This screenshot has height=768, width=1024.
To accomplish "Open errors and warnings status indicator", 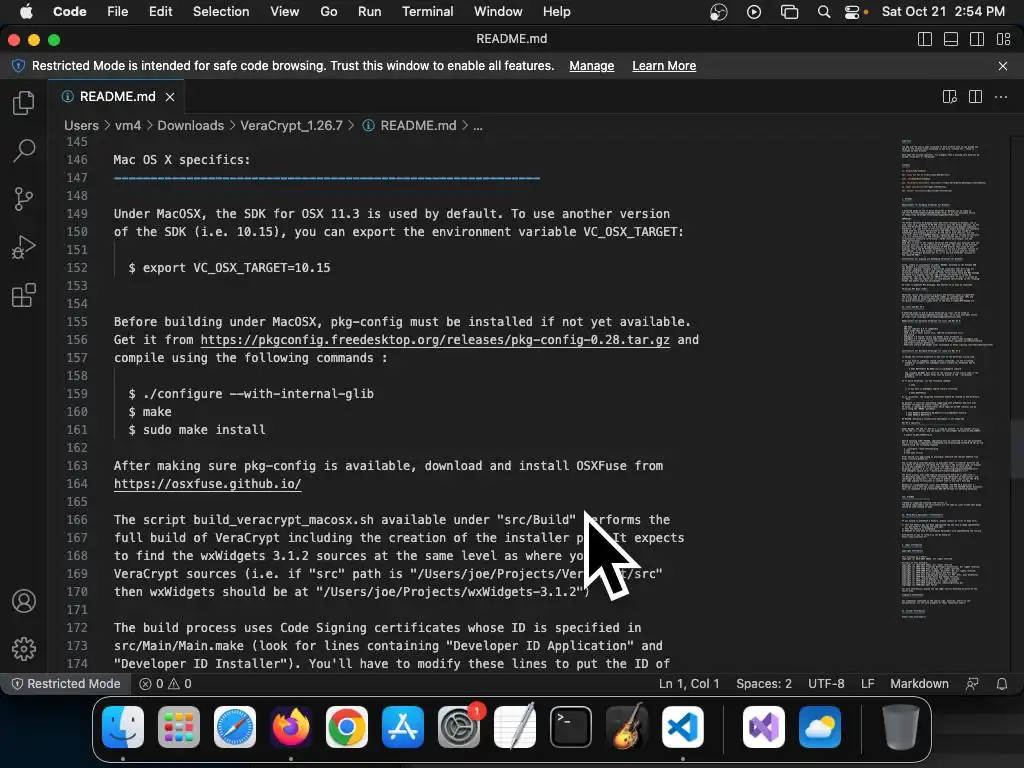I will [165, 684].
